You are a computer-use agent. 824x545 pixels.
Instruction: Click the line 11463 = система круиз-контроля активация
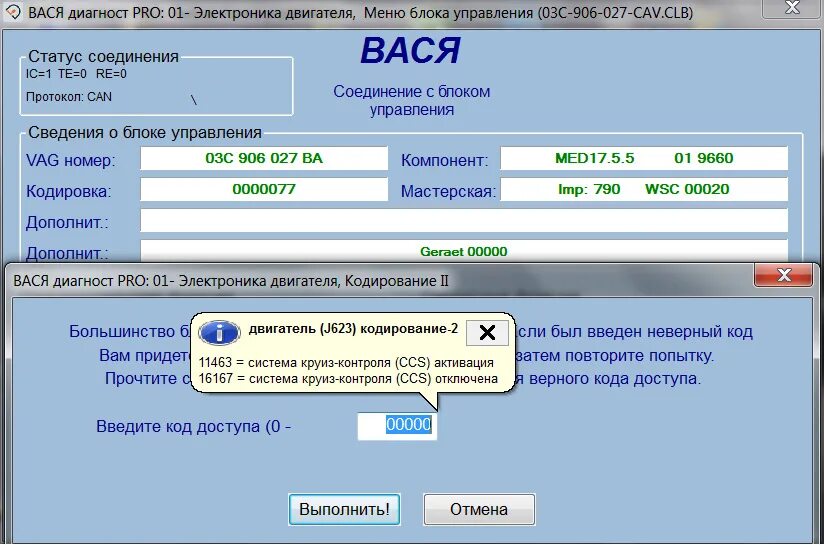346,363
